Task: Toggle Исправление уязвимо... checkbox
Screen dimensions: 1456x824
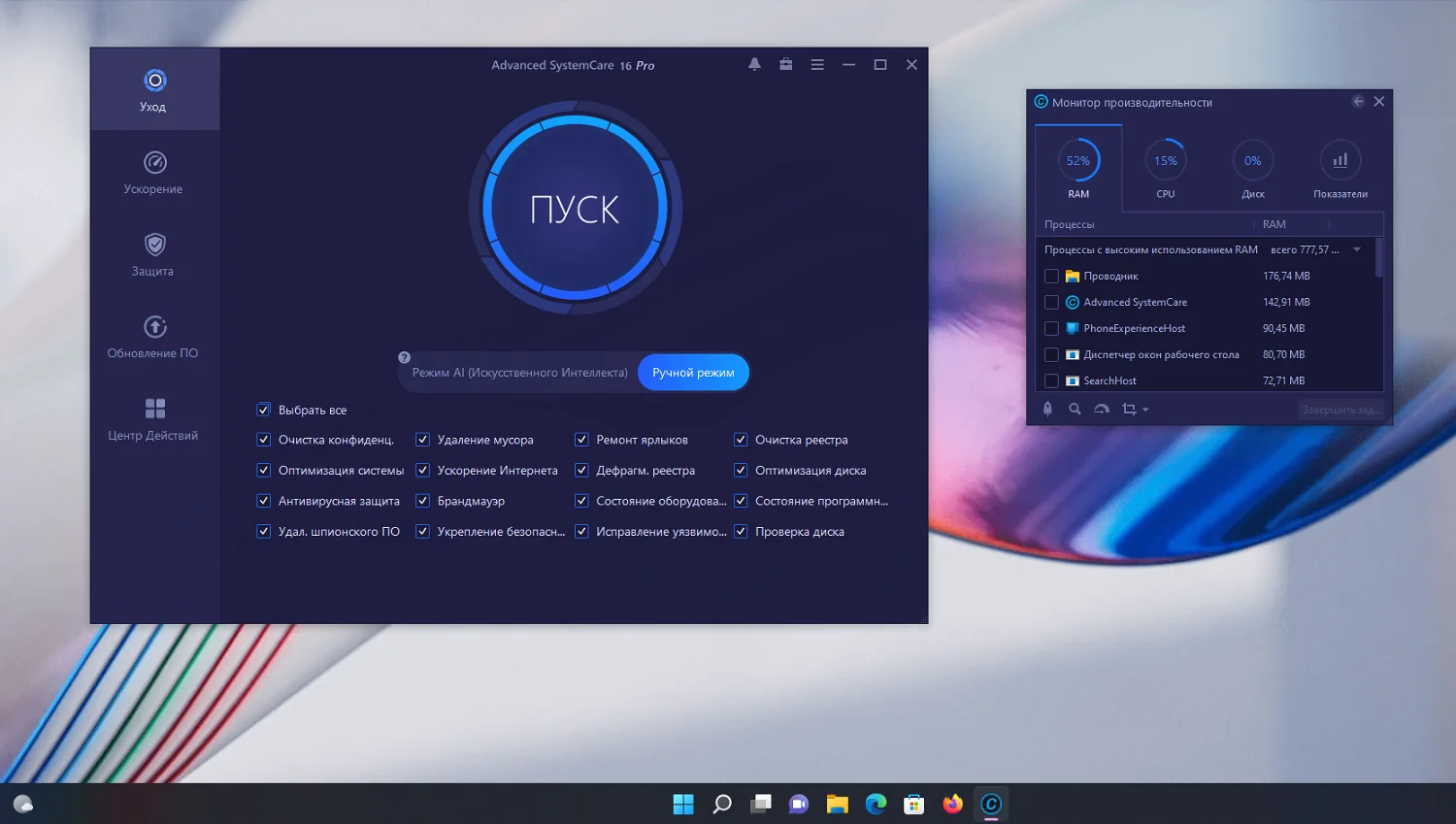Action: [x=581, y=532]
